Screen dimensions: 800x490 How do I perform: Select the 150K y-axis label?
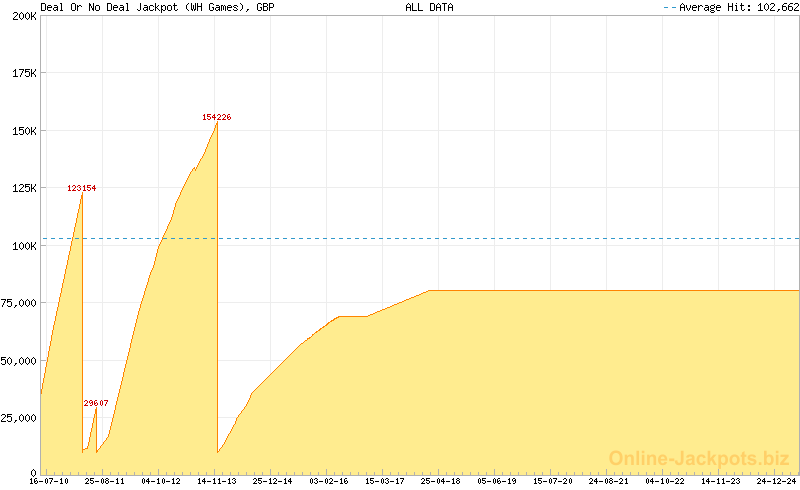[x=24, y=131]
